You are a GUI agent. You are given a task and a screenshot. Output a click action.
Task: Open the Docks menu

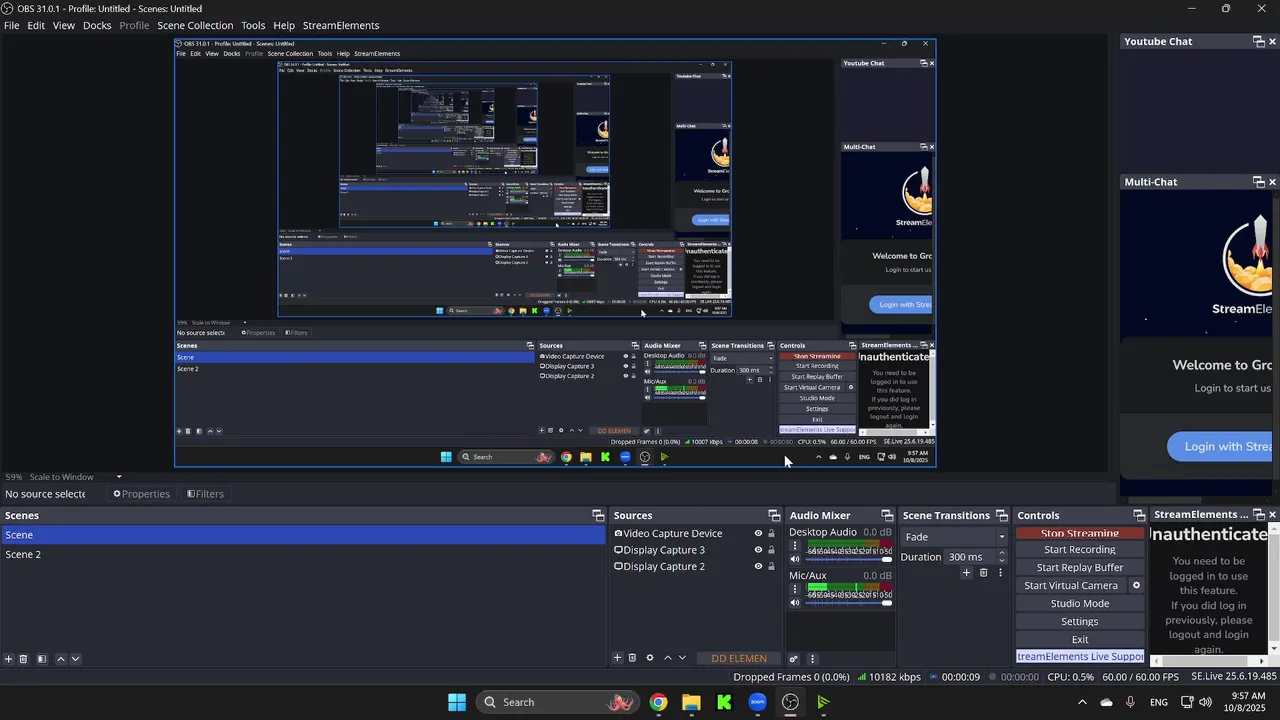(97, 25)
